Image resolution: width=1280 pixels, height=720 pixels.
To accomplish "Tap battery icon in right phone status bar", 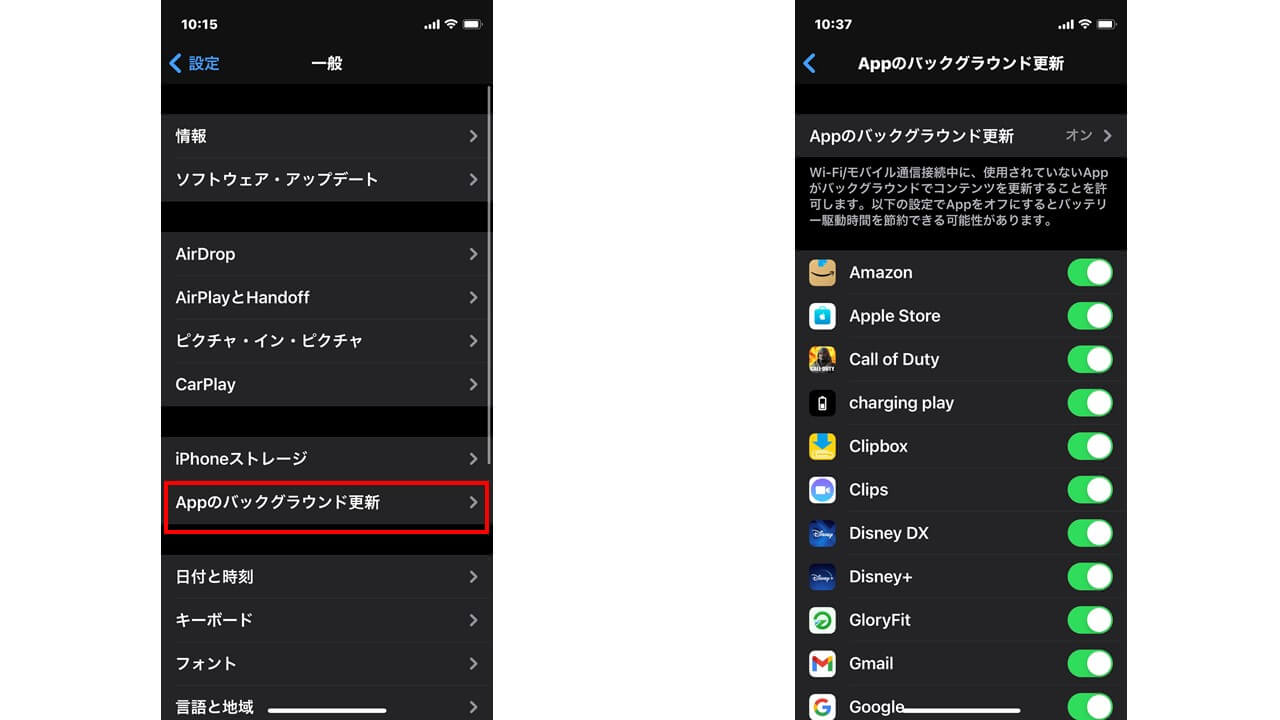I will pos(1106,24).
